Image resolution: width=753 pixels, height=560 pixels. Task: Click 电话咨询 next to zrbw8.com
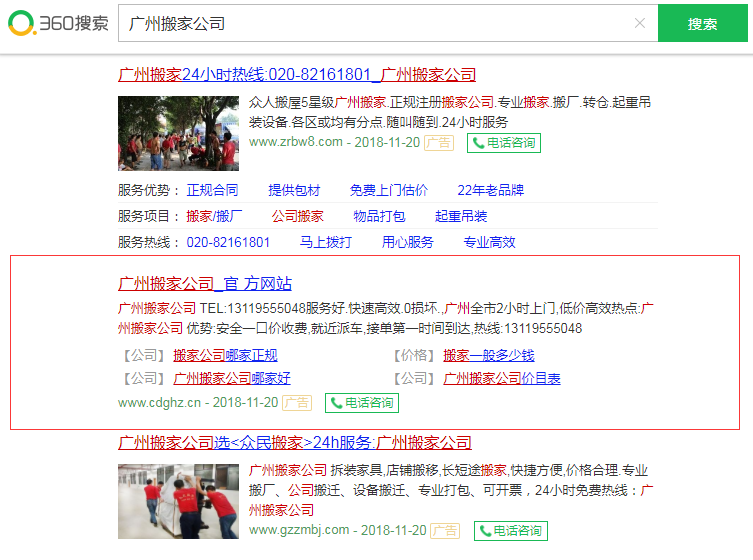pos(503,143)
